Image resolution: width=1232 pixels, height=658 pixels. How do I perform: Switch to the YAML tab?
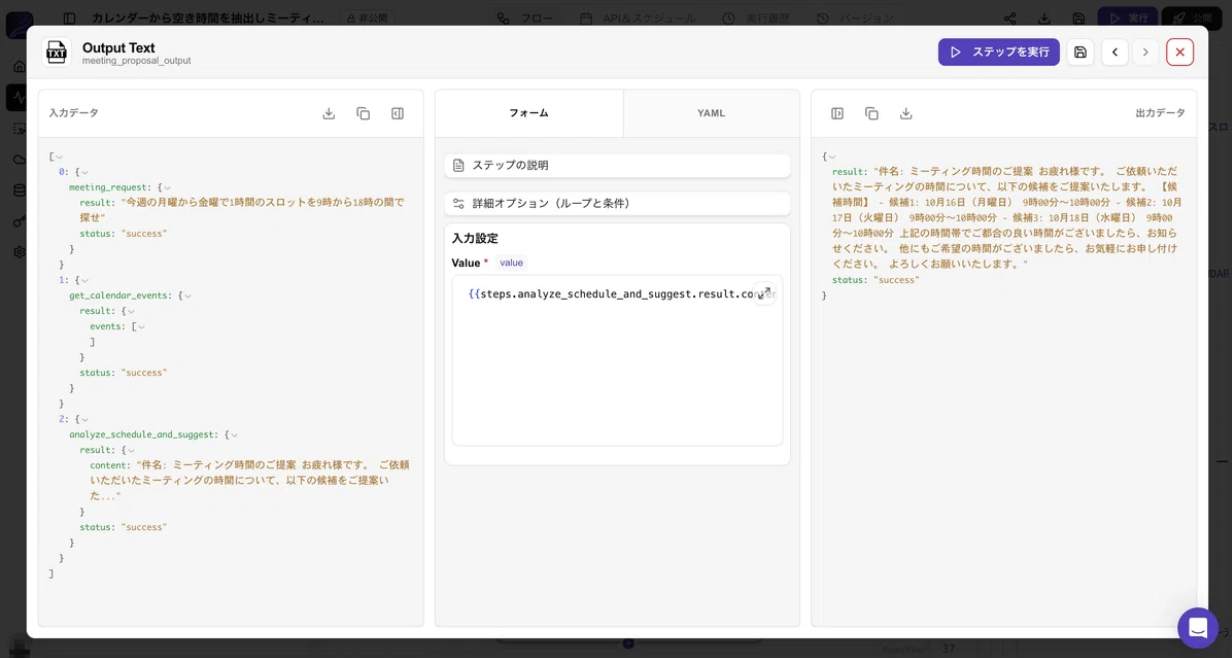point(711,113)
